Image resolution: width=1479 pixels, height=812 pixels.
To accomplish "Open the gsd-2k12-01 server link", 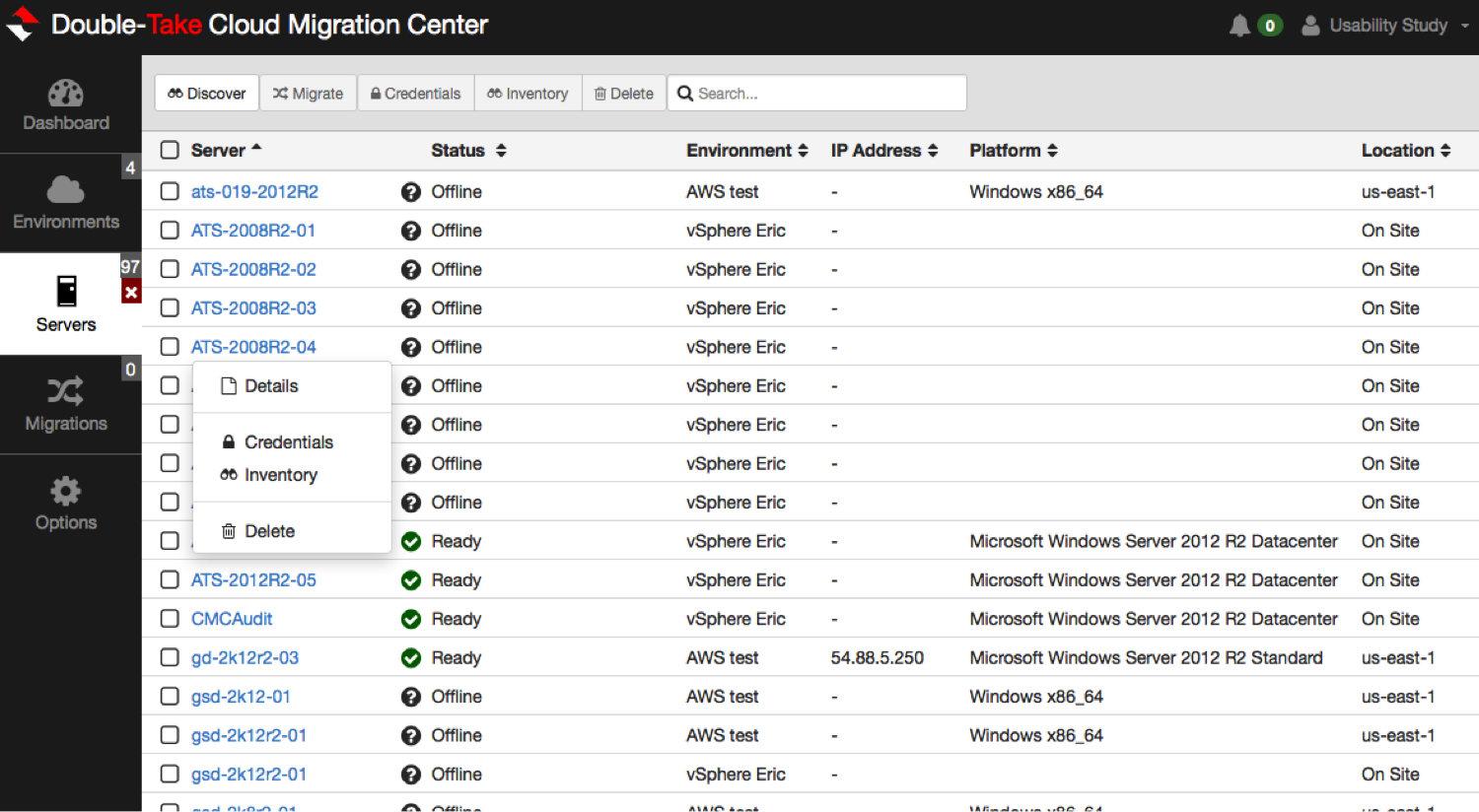I will coord(241,697).
